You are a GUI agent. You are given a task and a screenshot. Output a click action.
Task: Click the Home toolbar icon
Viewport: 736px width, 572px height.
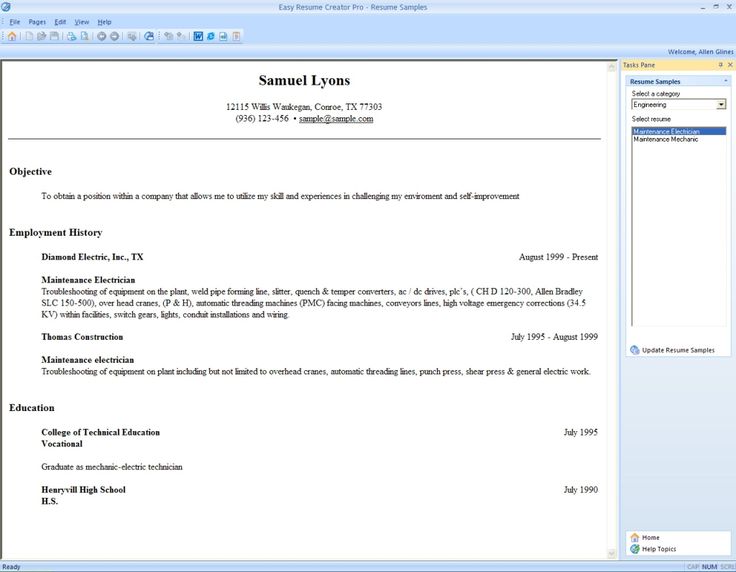point(12,36)
